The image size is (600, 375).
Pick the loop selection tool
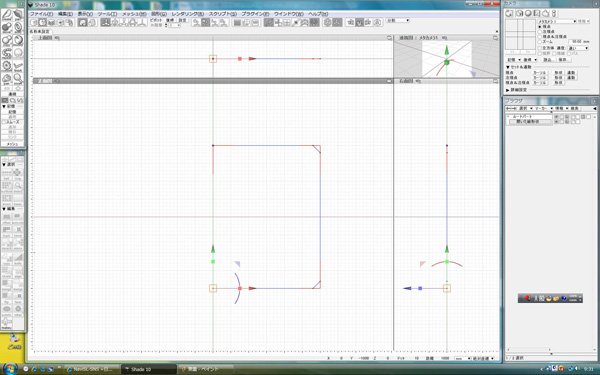coord(18,174)
